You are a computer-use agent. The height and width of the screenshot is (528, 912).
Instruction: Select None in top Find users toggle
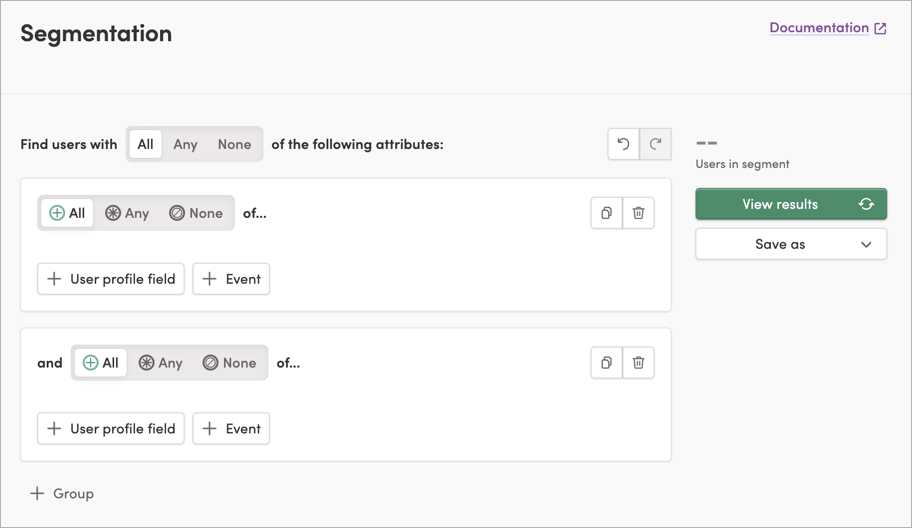234,144
